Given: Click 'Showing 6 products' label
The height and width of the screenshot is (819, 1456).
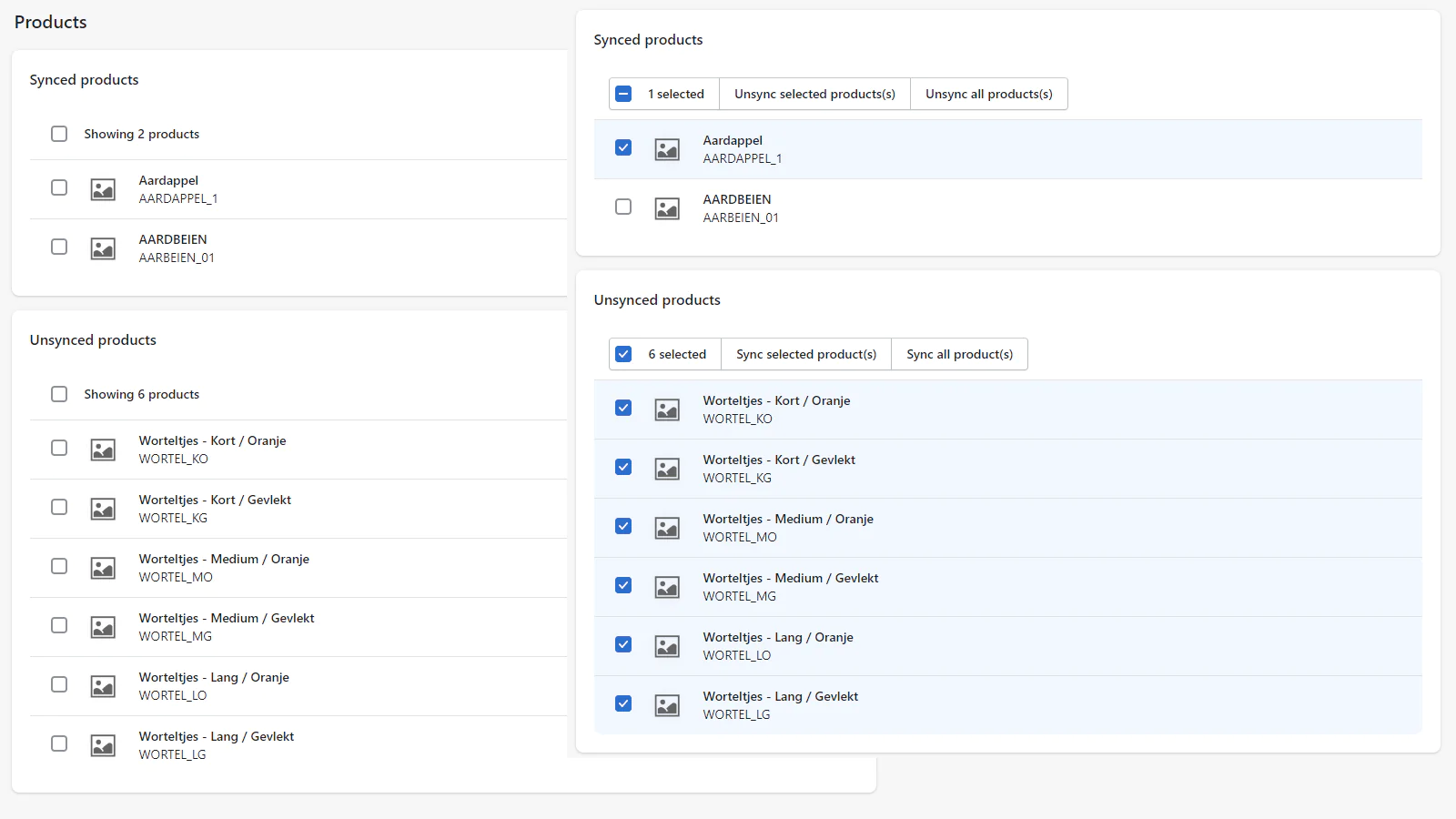Looking at the screenshot, I should click(142, 394).
